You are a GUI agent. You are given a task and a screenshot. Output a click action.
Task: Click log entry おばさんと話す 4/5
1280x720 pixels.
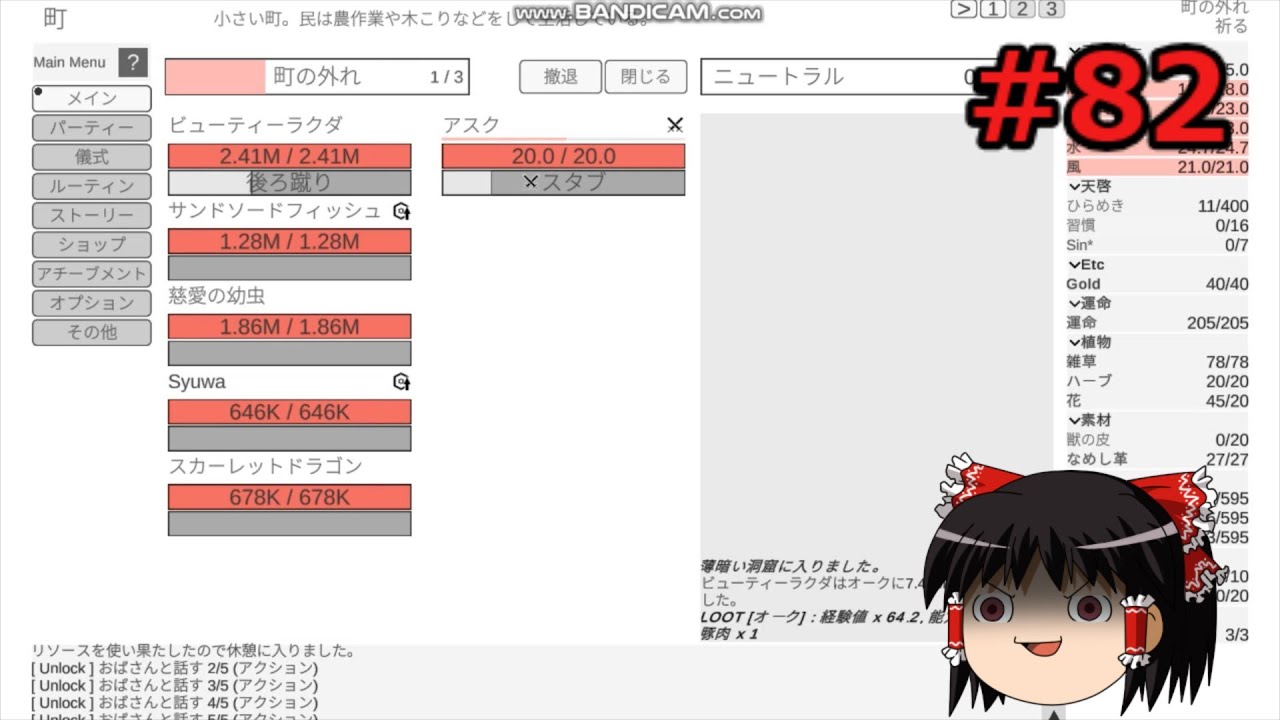click(175, 703)
